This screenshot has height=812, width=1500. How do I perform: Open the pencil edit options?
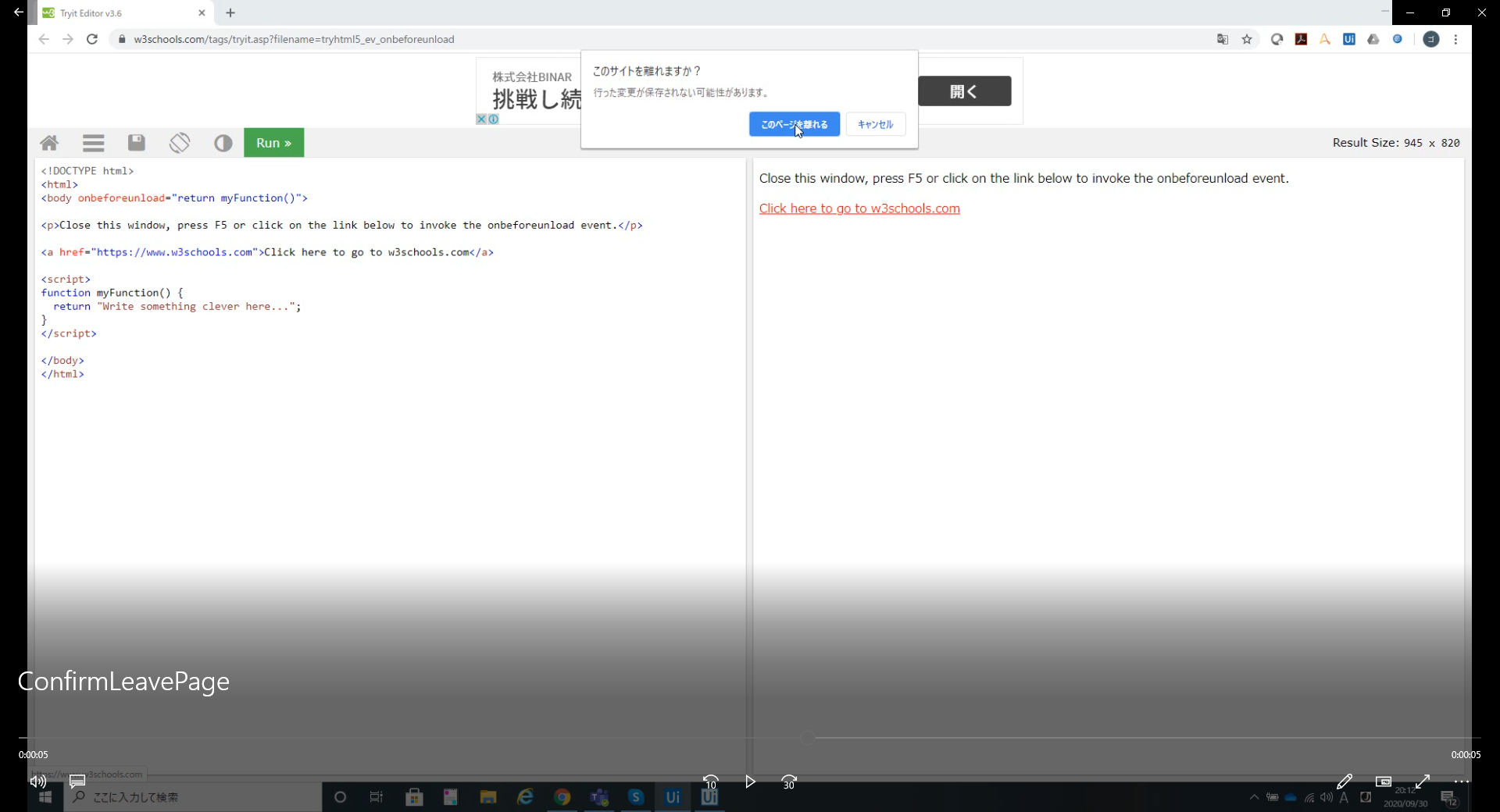(1345, 782)
